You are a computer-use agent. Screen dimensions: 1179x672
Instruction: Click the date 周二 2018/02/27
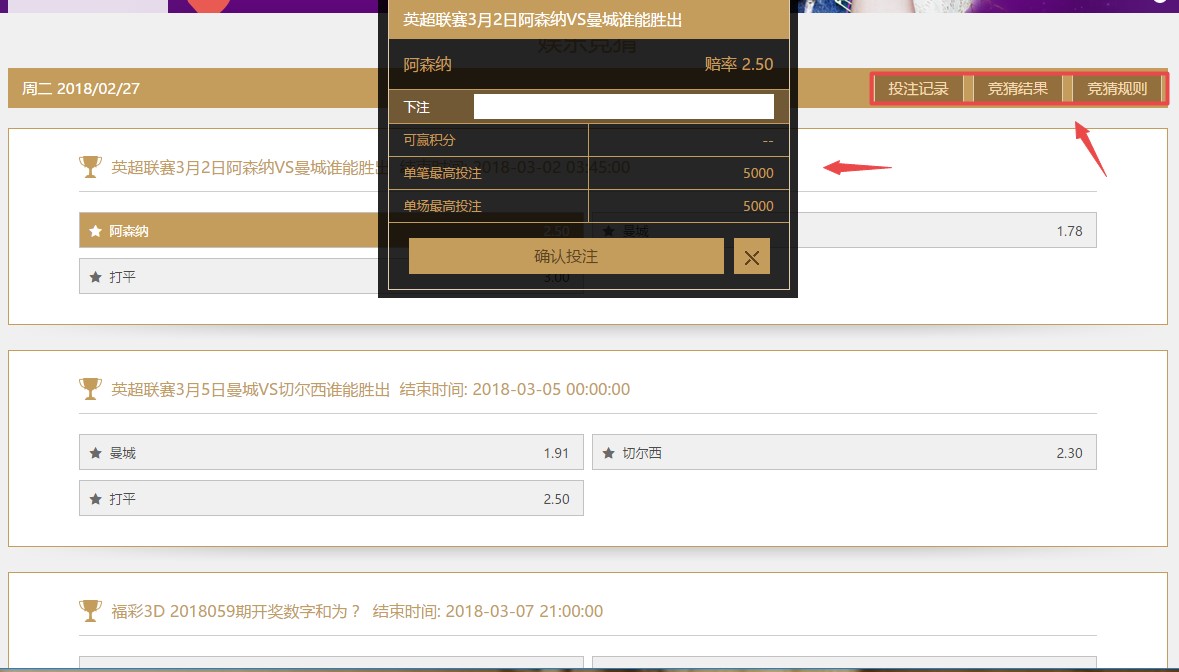(x=81, y=89)
